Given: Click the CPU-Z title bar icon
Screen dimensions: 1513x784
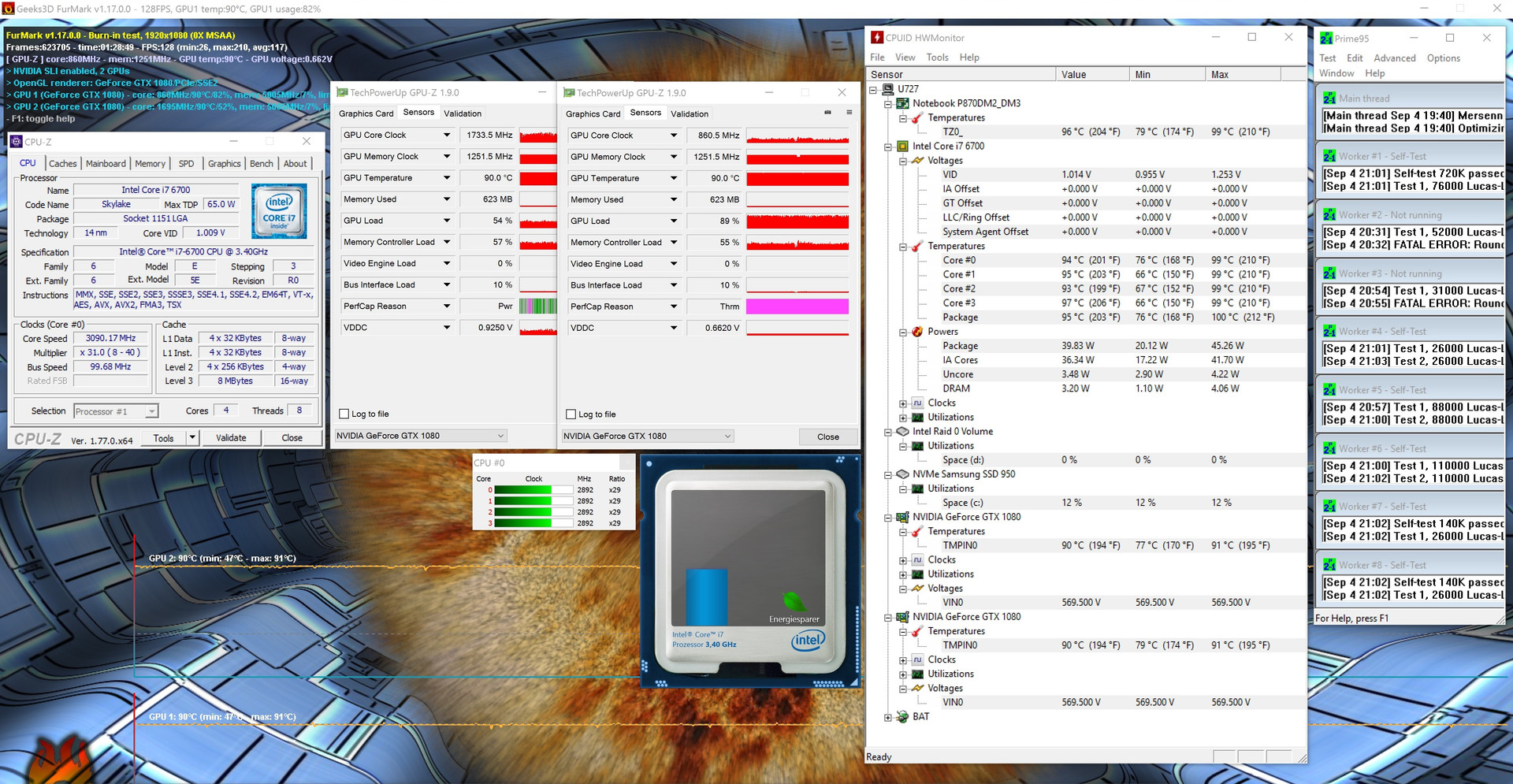Looking at the screenshot, I should 16,142.
